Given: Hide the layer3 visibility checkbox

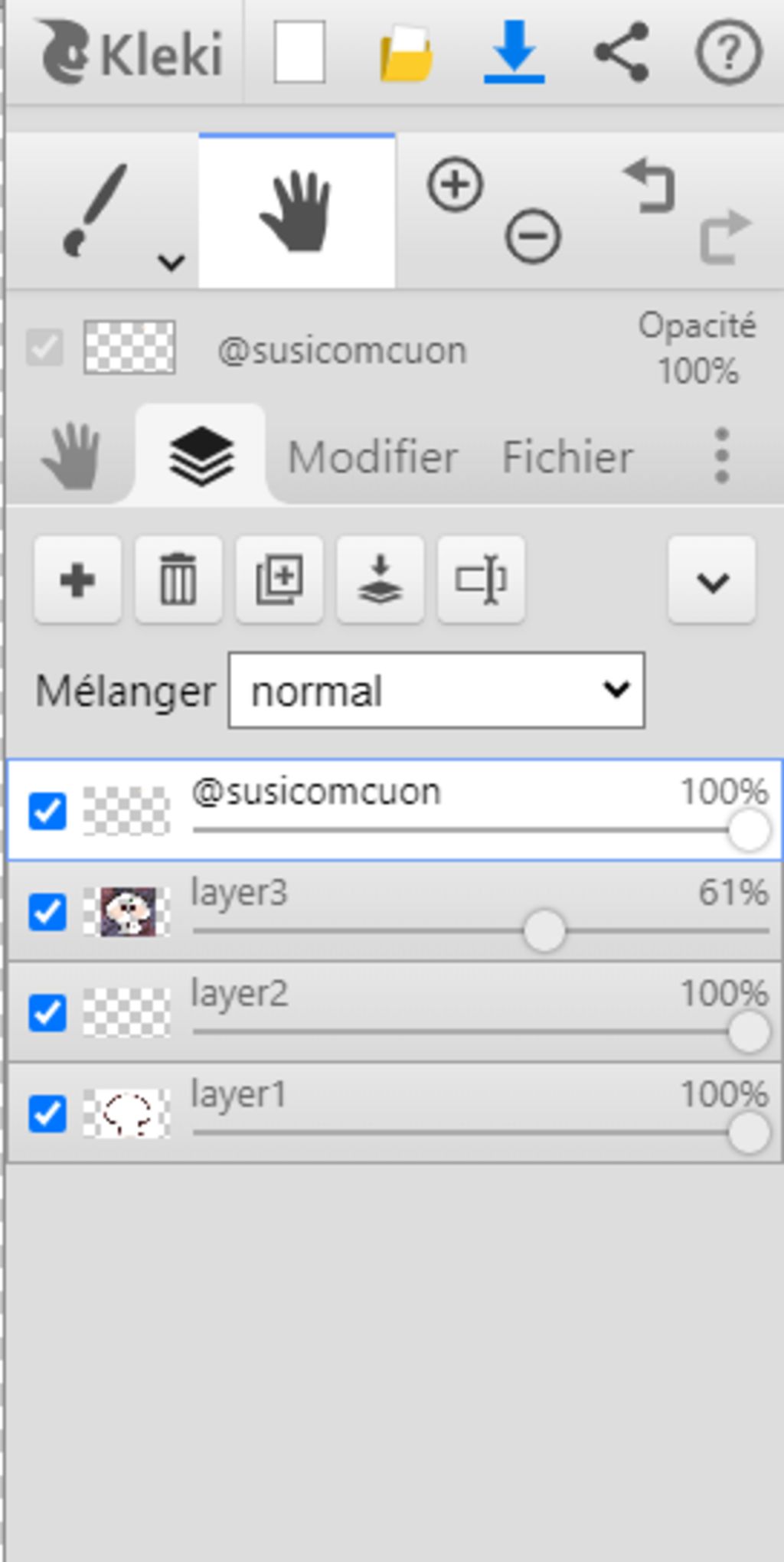Looking at the screenshot, I should [x=47, y=912].
